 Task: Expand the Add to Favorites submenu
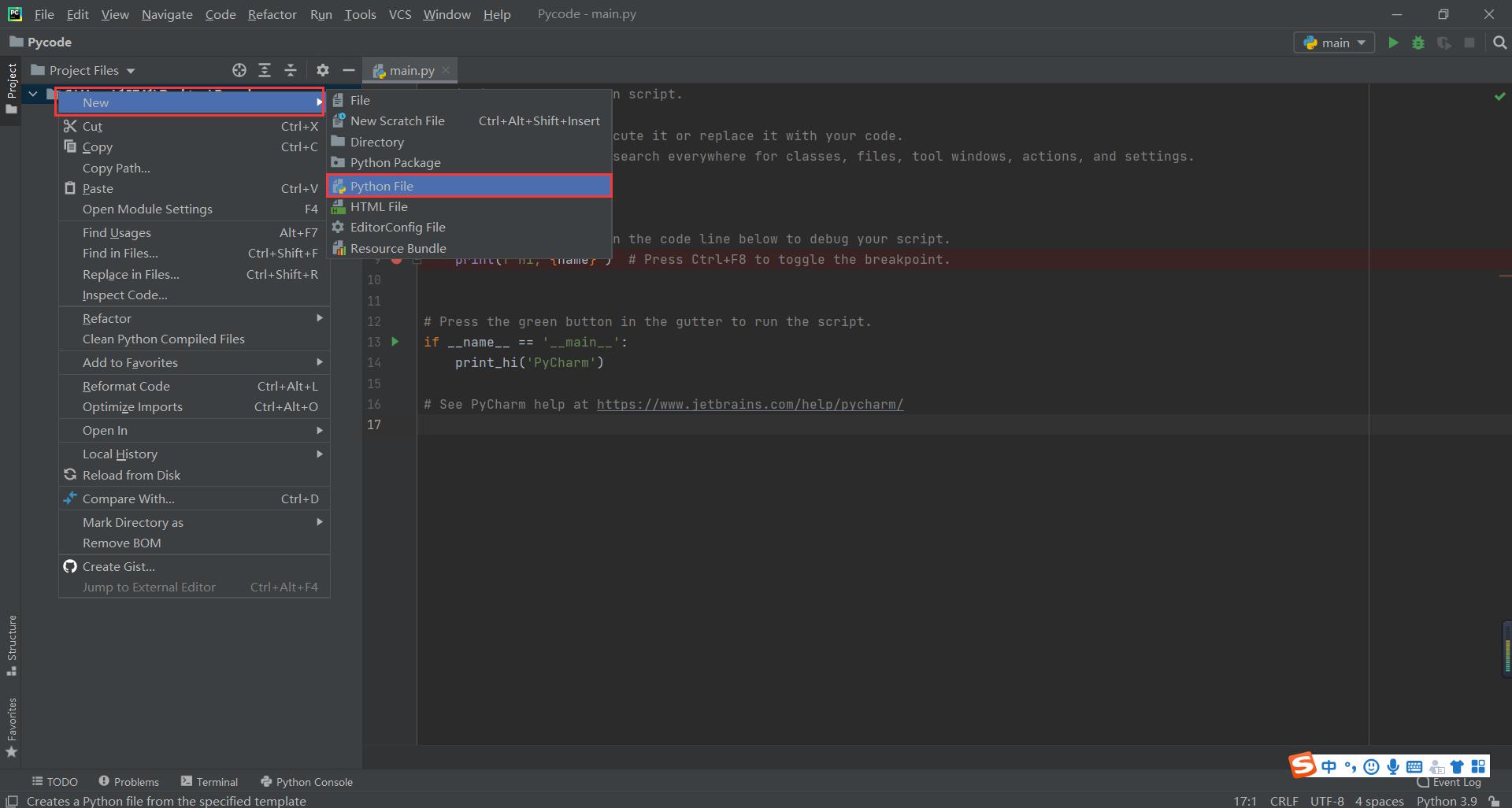pos(194,362)
